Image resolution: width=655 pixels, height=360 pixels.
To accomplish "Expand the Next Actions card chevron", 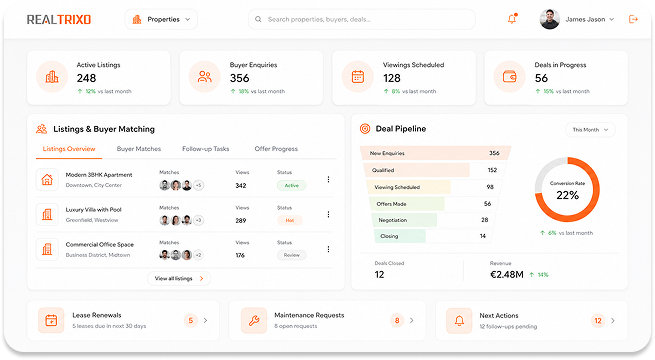I will [x=613, y=321].
